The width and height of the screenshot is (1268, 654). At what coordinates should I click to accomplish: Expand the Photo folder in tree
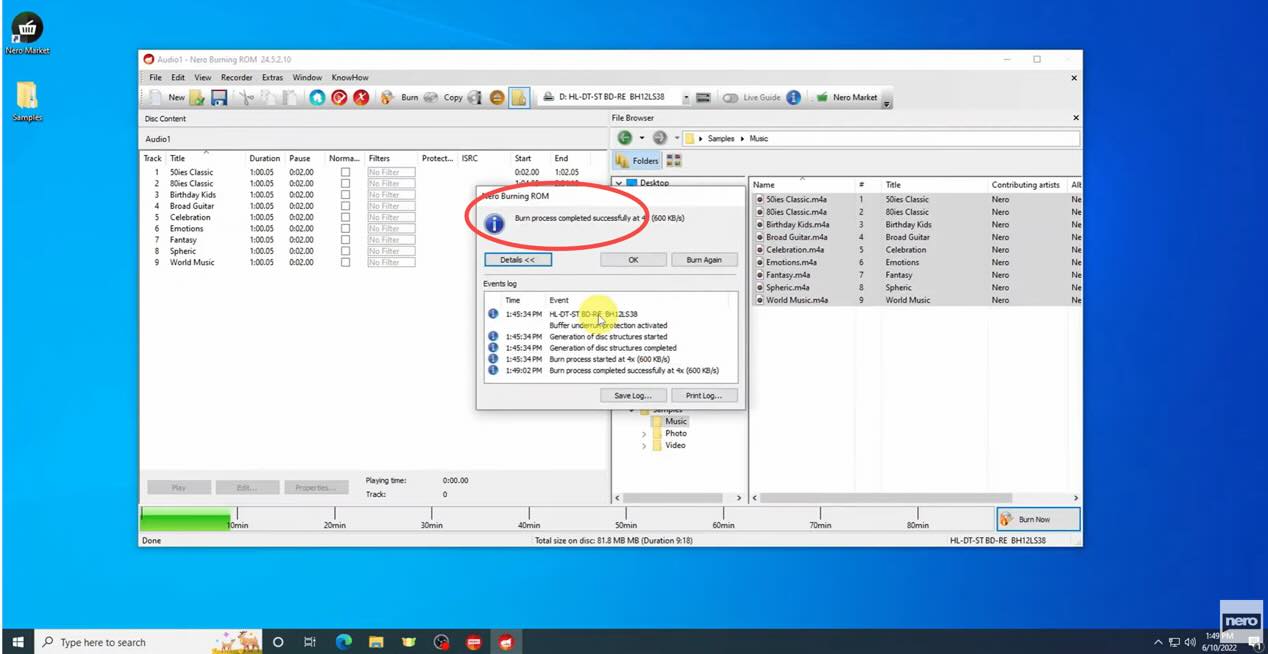tap(644, 433)
